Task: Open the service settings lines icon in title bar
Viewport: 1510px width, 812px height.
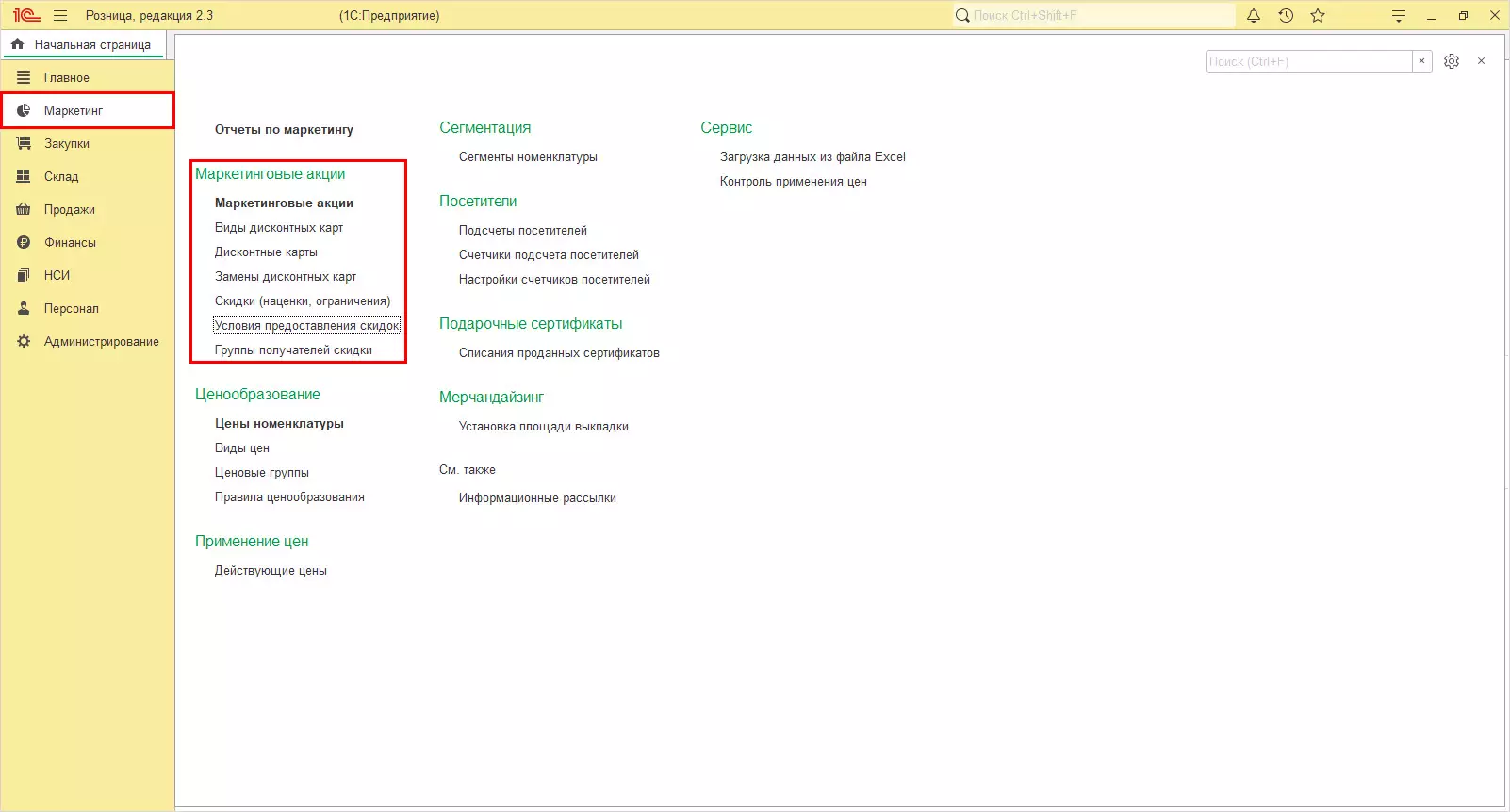Action: (x=1399, y=15)
